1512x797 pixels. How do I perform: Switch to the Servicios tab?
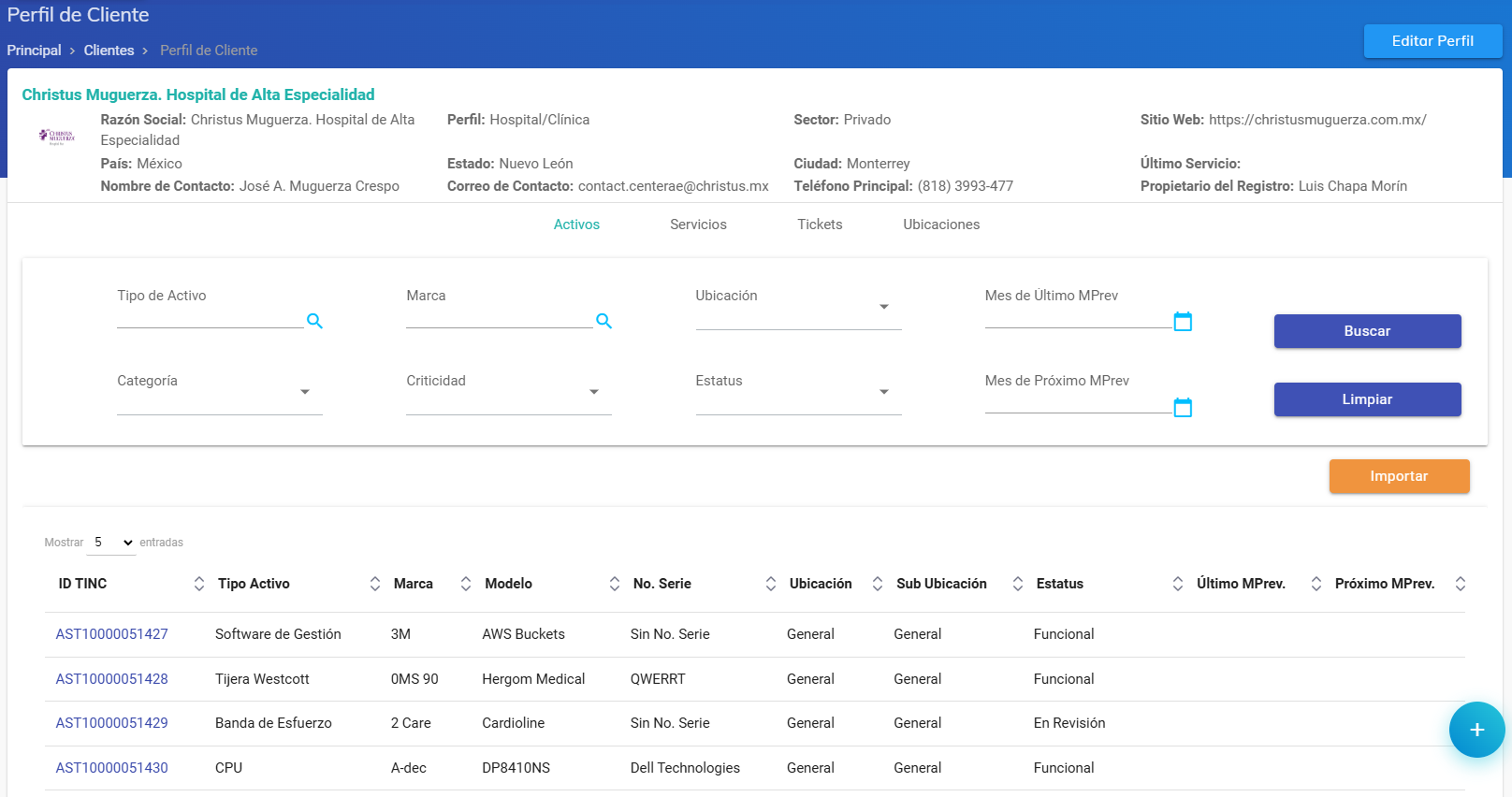pyautogui.click(x=698, y=225)
